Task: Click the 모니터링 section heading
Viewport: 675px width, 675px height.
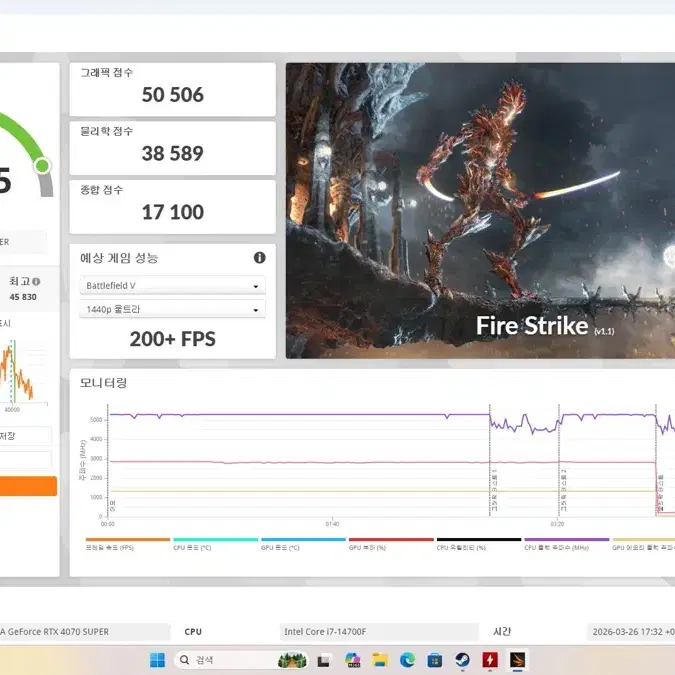Action: coord(103,382)
